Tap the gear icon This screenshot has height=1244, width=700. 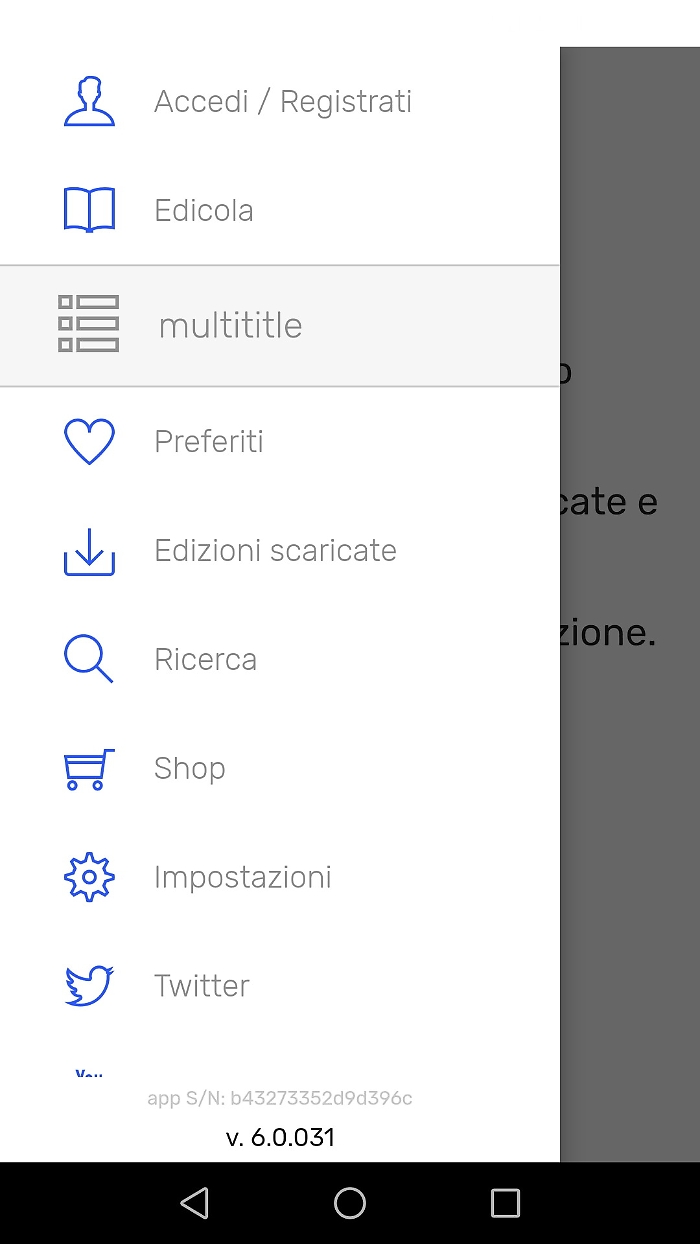[89, 877]
